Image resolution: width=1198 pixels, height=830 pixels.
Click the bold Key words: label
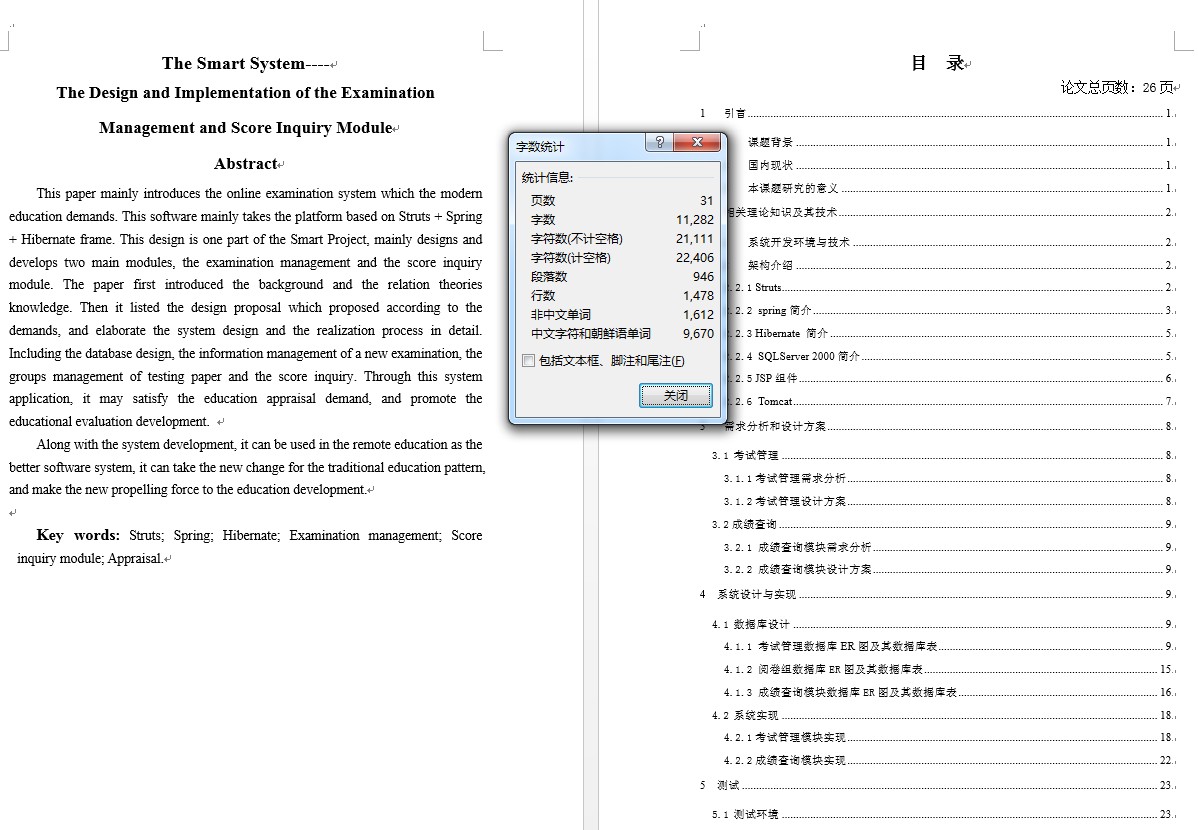78,535
